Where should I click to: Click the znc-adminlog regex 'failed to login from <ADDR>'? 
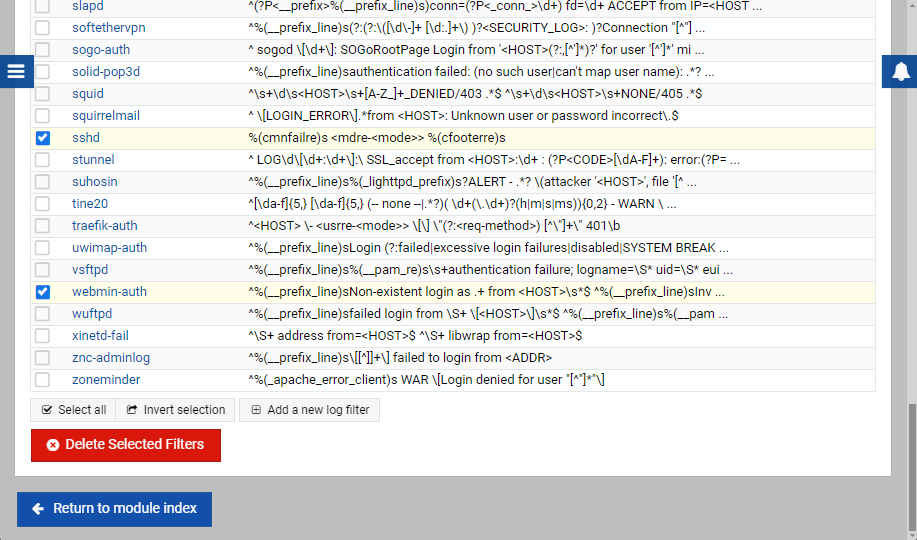(473, 357)
